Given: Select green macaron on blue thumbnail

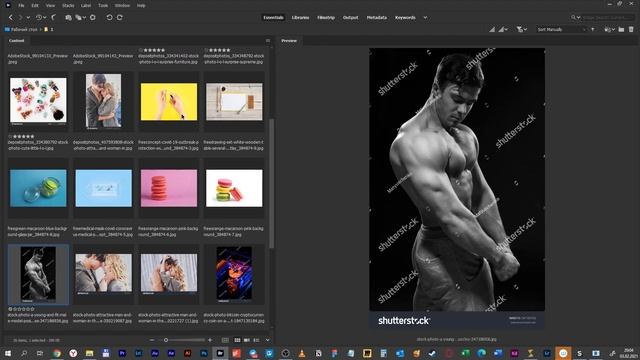Looking at the screenshot, I should [x=38, y=188].
